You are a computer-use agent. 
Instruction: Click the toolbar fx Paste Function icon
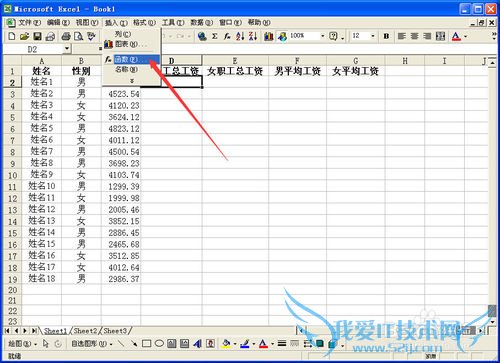click(227, 36)
